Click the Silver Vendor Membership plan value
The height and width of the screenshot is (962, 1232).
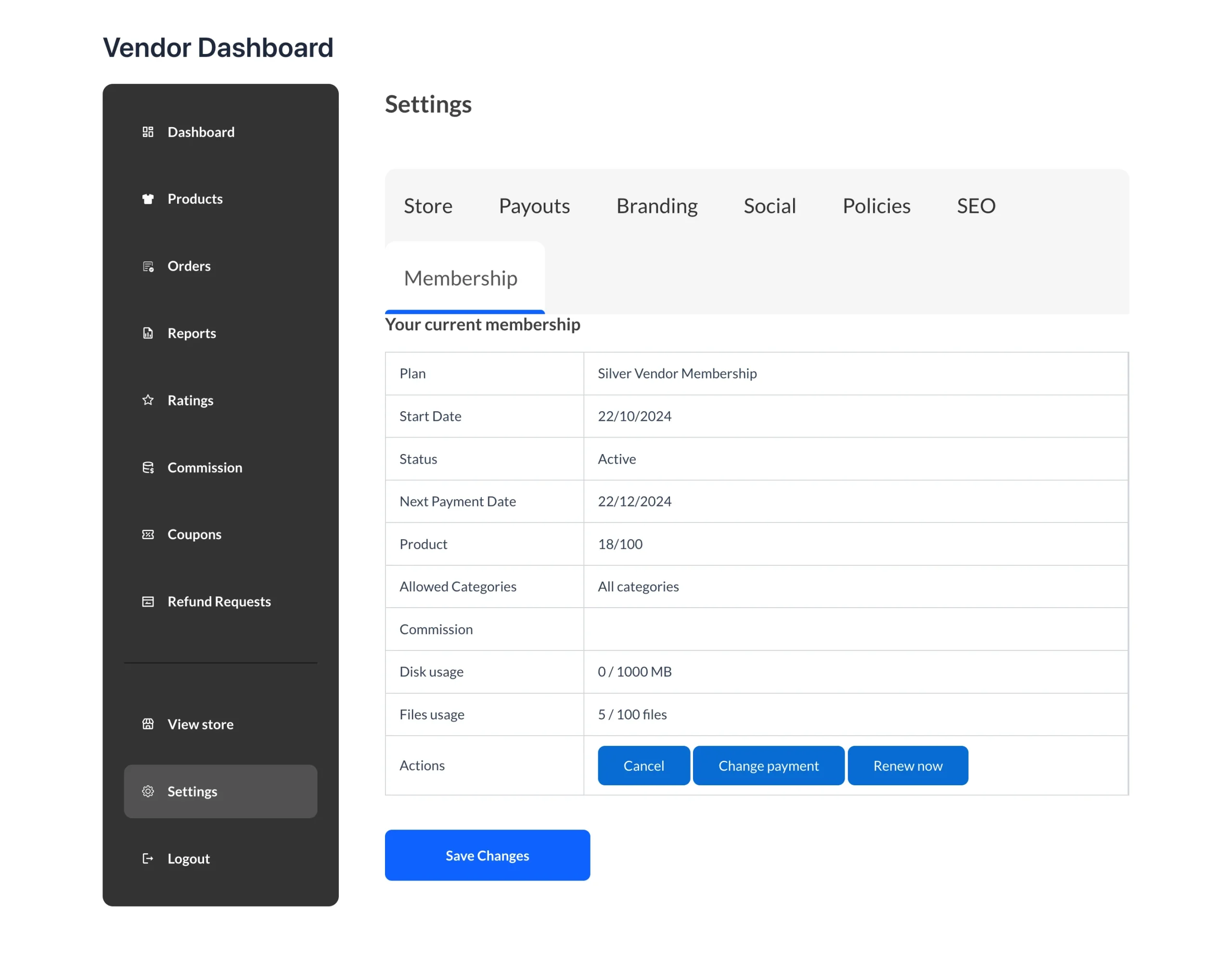tap(677, 374)
